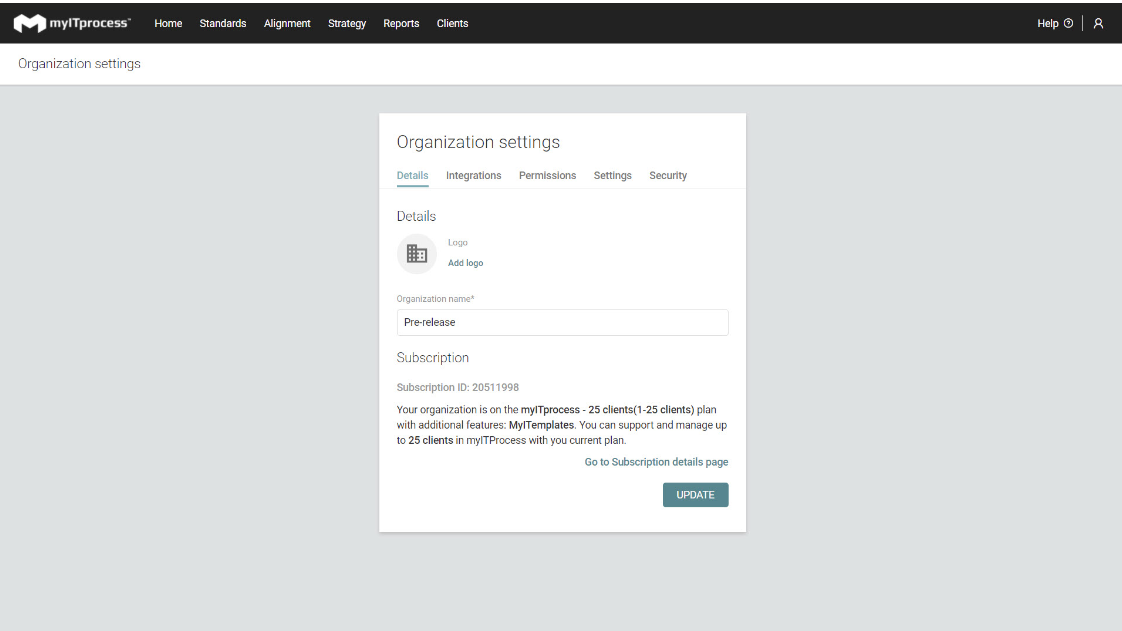This screenshot has width=1122, height=631.
Task: Open the Reports menu
Action: click(x=401, y=24)
